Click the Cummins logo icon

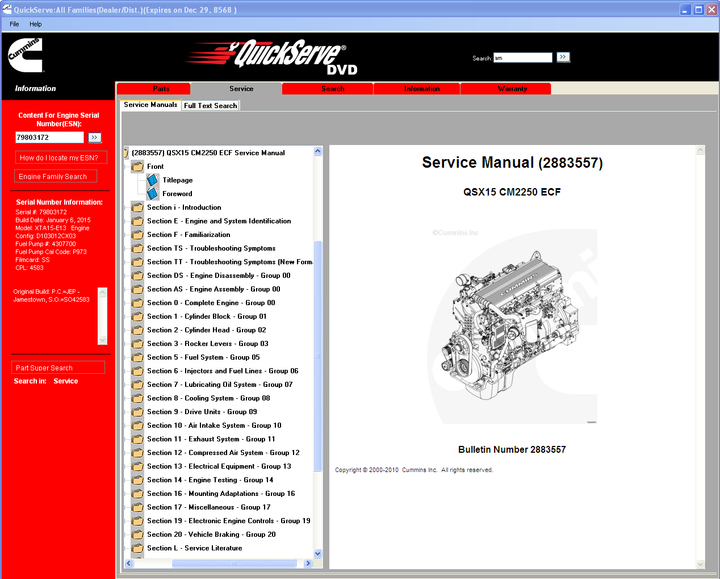[x=25, y=55]
